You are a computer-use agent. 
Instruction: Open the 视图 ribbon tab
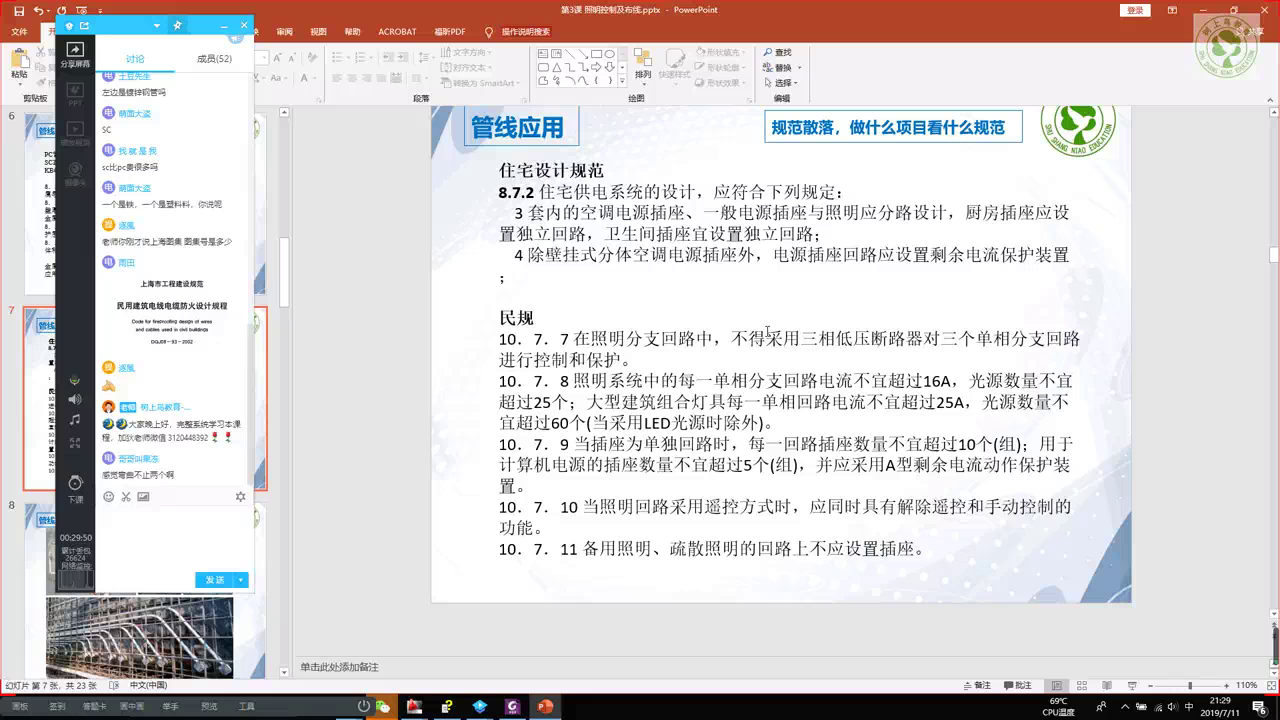pos(318,31)
